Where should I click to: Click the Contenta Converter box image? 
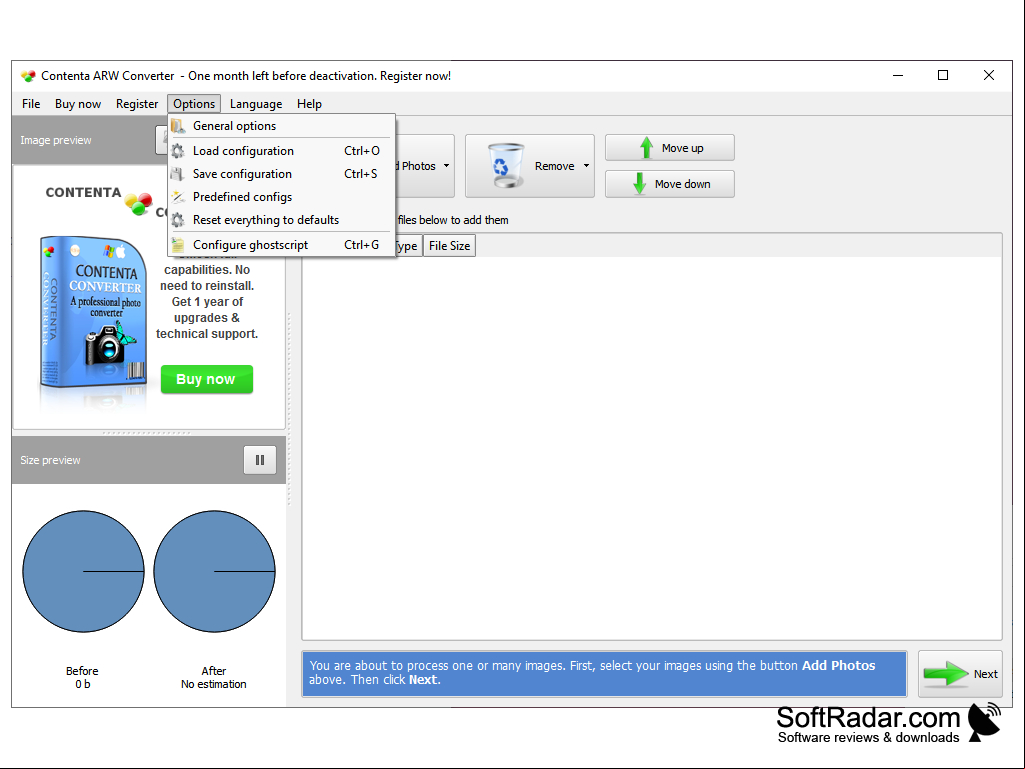click(93, 314)
